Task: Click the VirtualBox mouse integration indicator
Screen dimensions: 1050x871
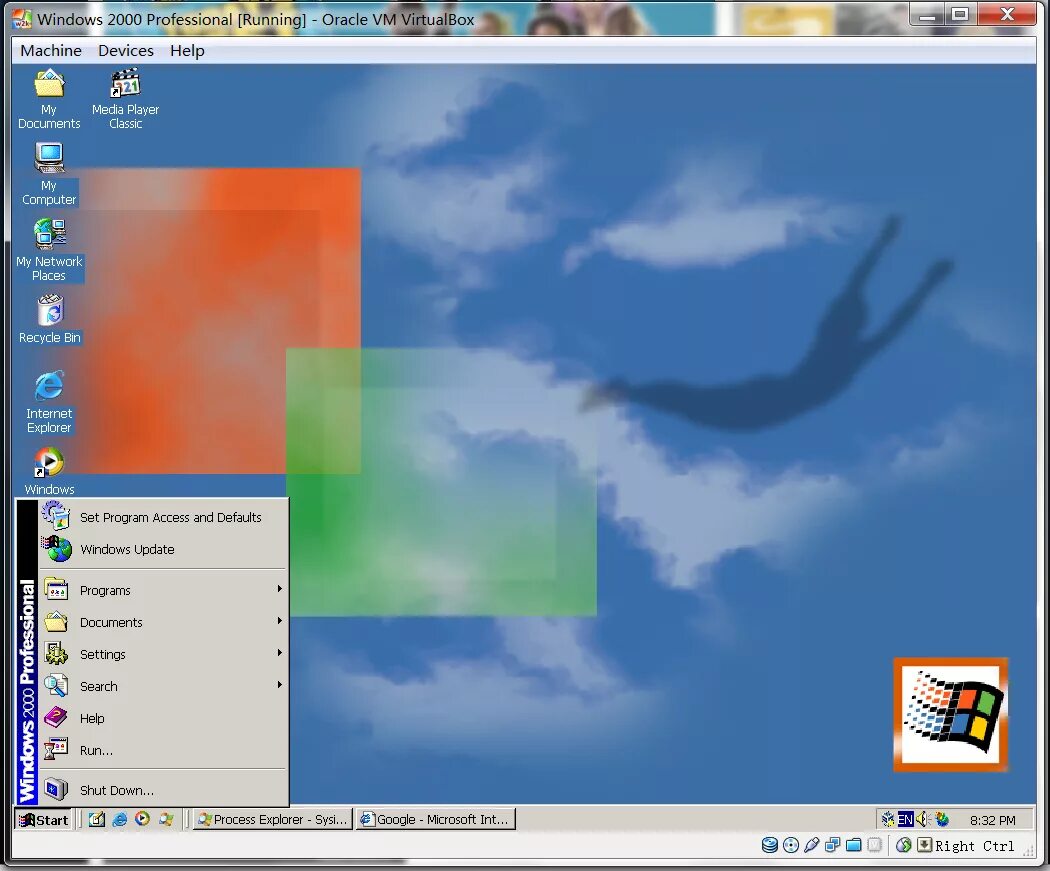Action: coord(903,845)
